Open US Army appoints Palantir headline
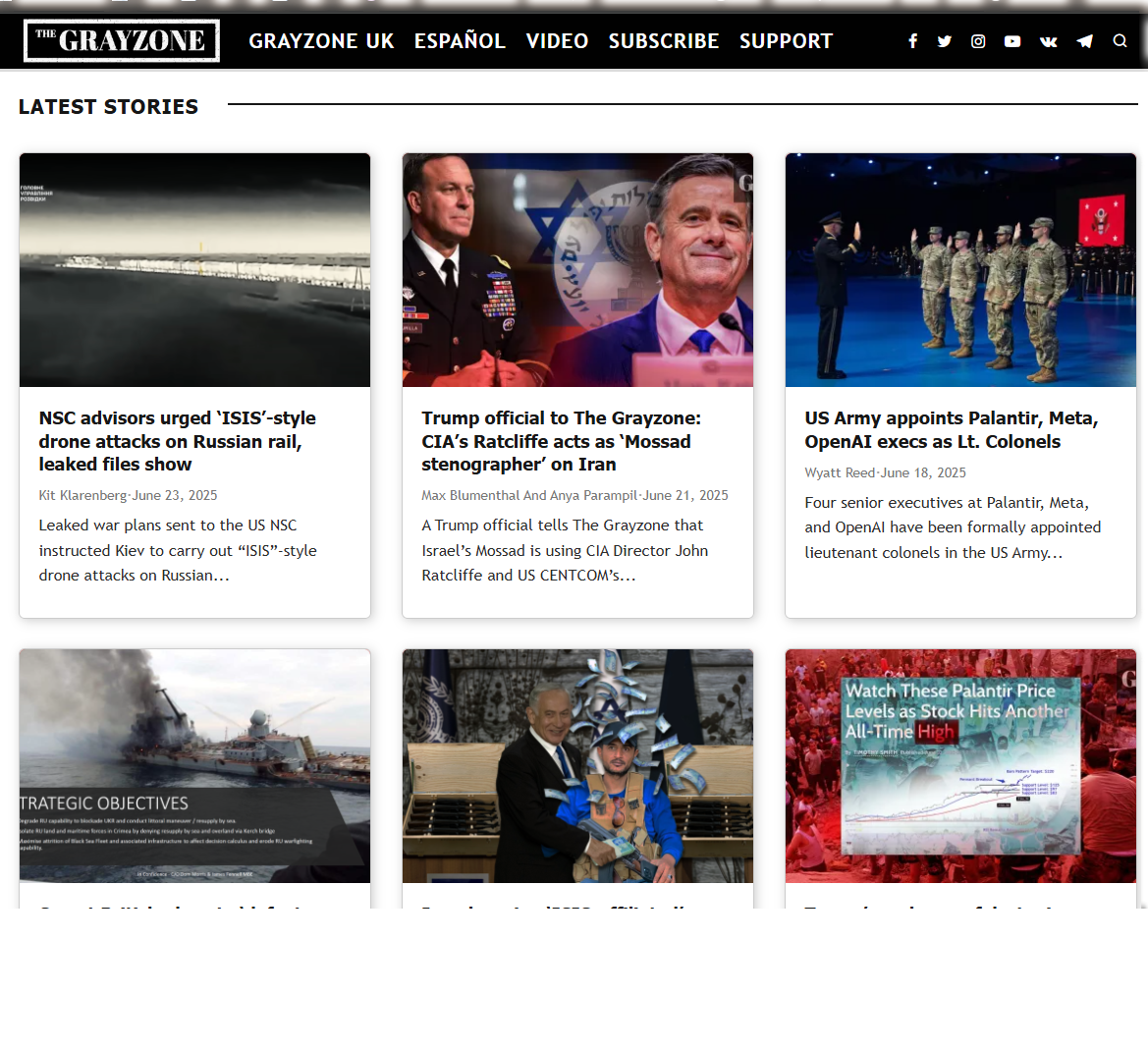Screen dimensions: 1148x1051 click(951, 430)
